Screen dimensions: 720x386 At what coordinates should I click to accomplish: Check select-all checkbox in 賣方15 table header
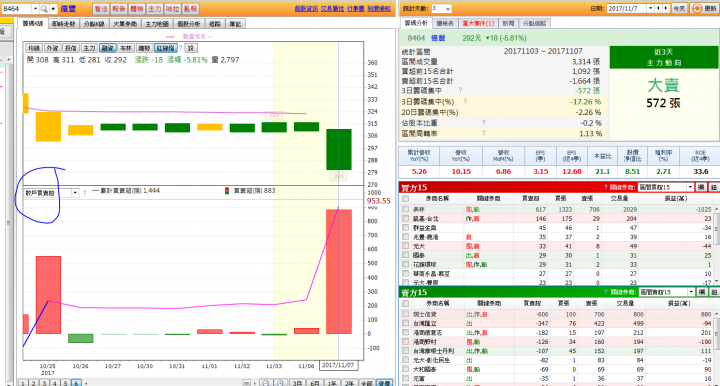coord(405,303)
